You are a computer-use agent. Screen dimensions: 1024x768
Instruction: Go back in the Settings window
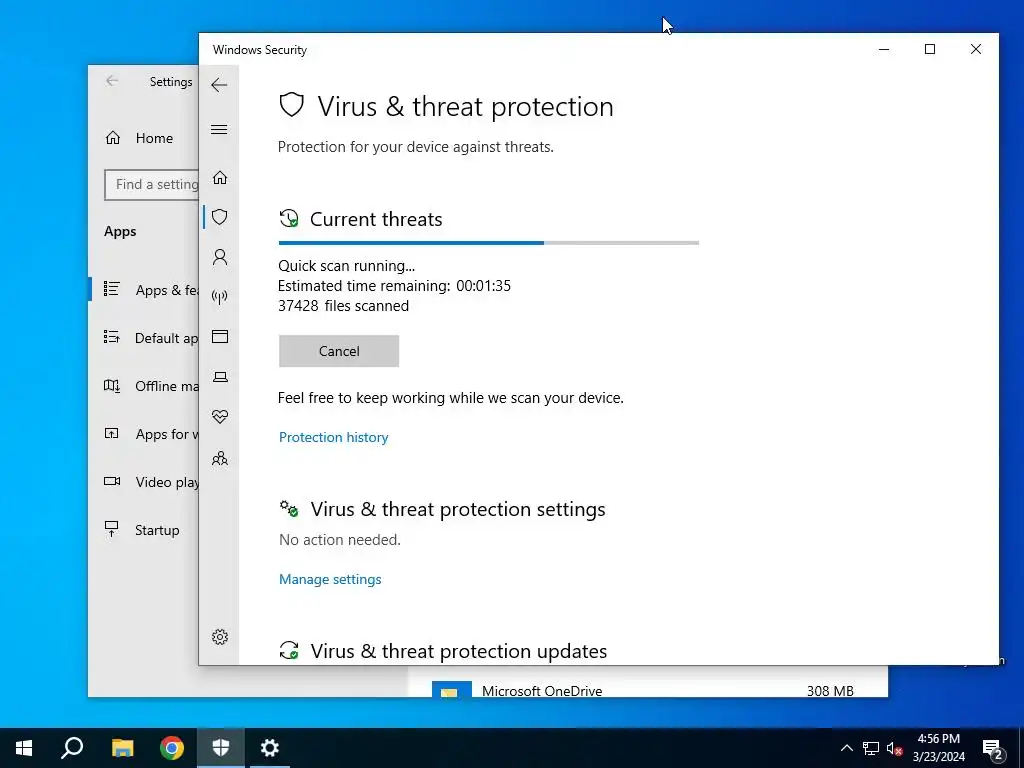point(112,81)
